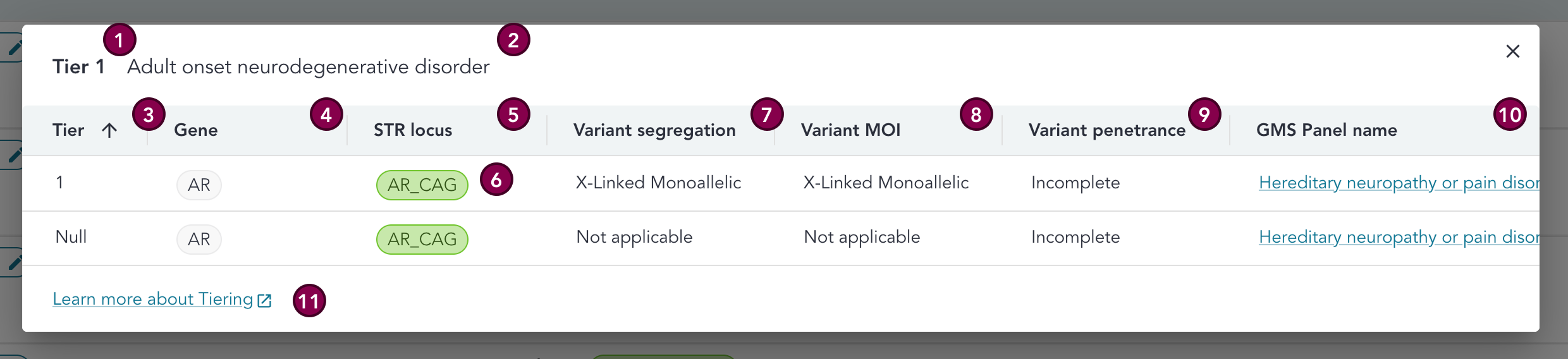Close the tier details dialog
1568x359 pixels.
click(x=1512, y=51)
